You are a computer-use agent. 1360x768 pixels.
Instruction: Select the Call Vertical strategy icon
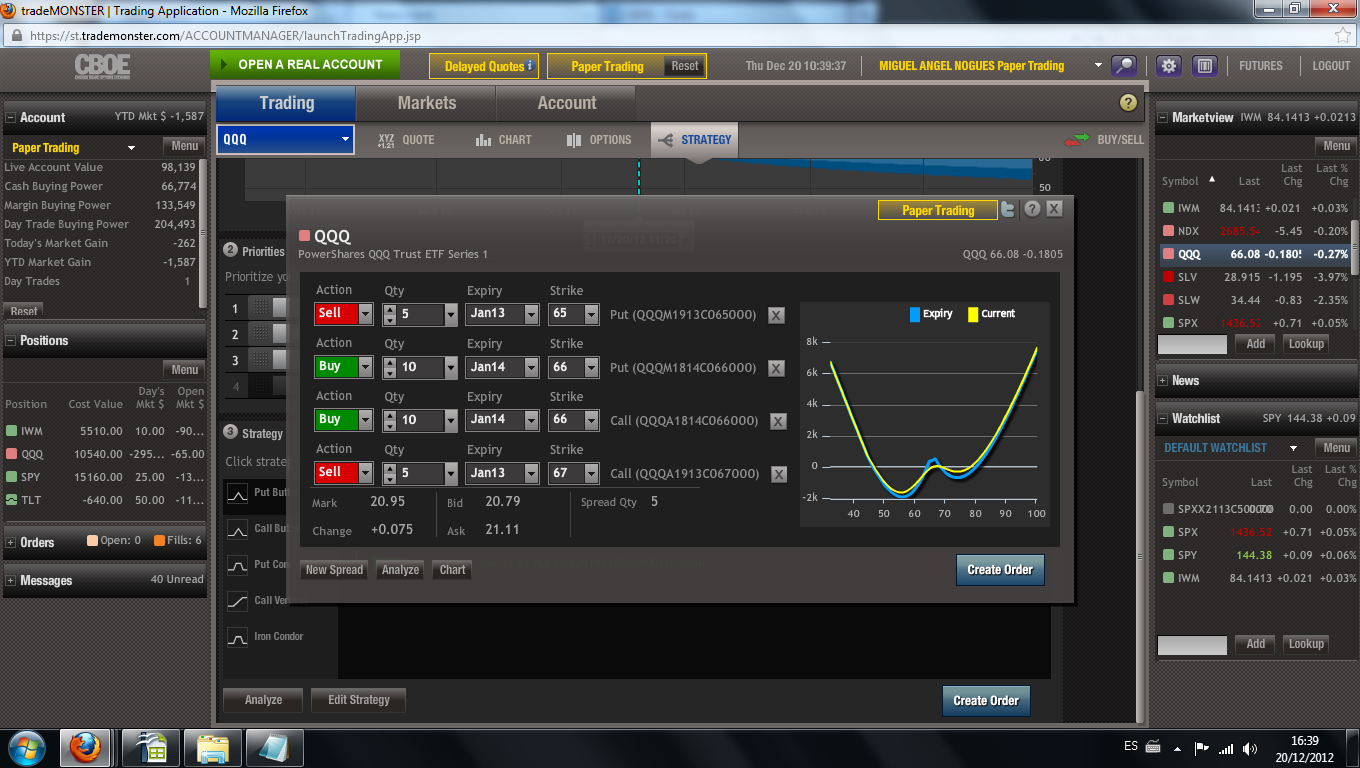click(x=238, y=602)
